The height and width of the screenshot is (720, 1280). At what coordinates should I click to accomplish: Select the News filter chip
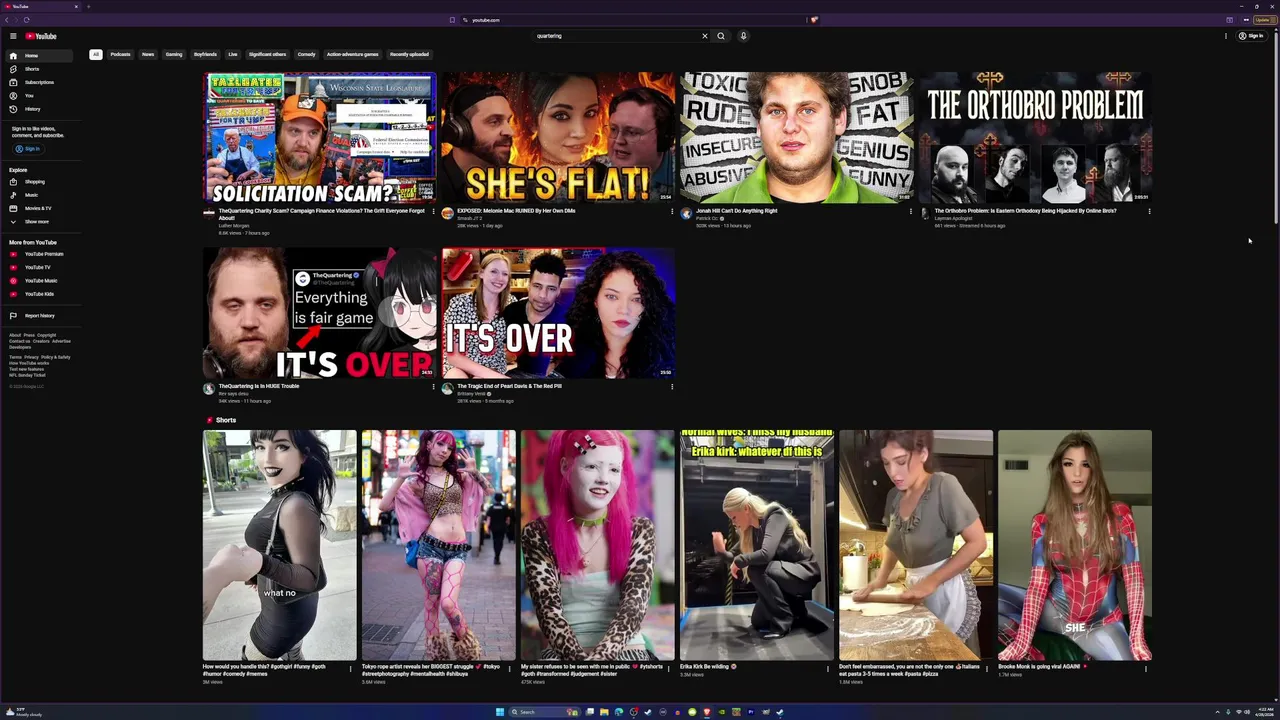[148, 54]
